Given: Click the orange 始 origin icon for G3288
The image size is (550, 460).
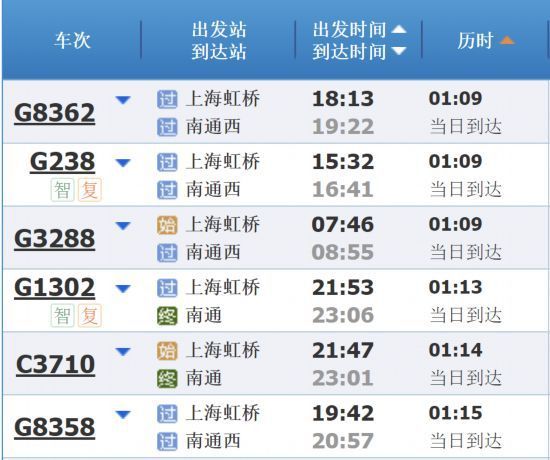Looking at the screenshot, I should click(x=167, y=225).
